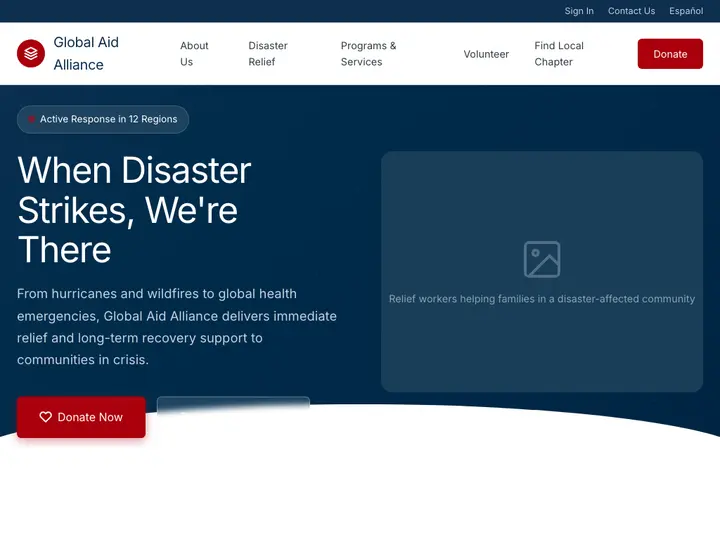
Task: Click the Active Response in 12 Regions badge
Action: pos(103,119)
